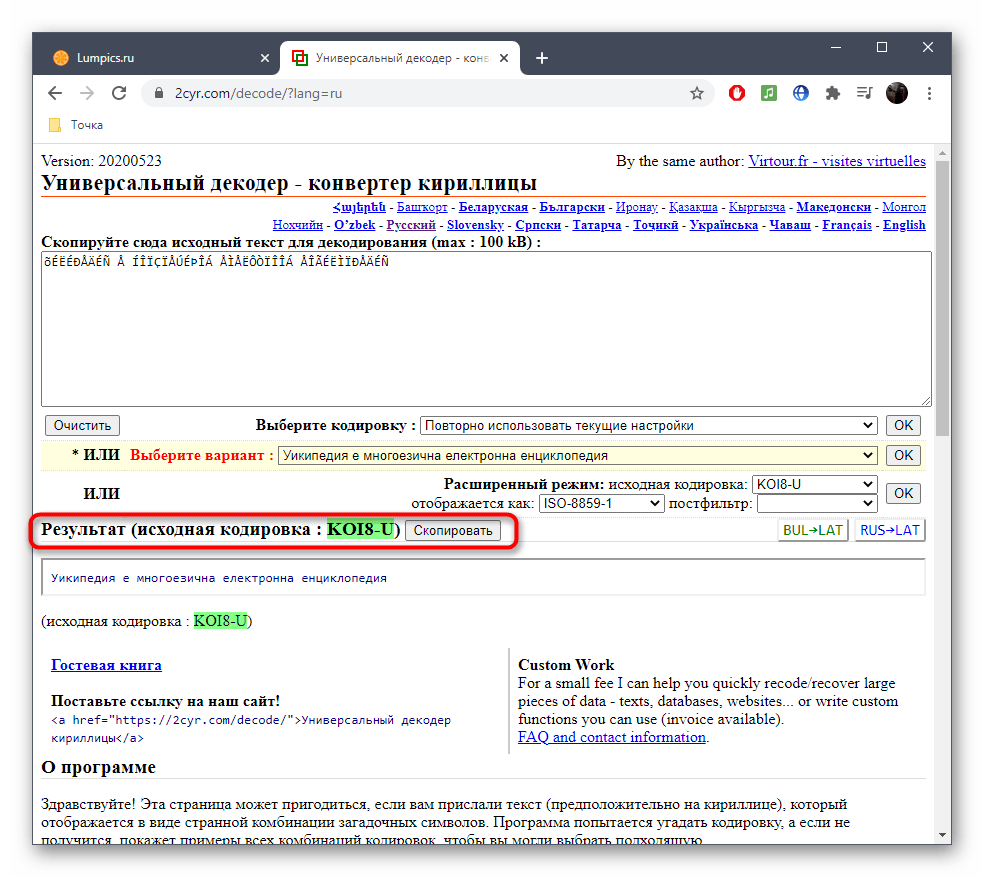Switch language to Нохчийн

(x=297, y=225)
